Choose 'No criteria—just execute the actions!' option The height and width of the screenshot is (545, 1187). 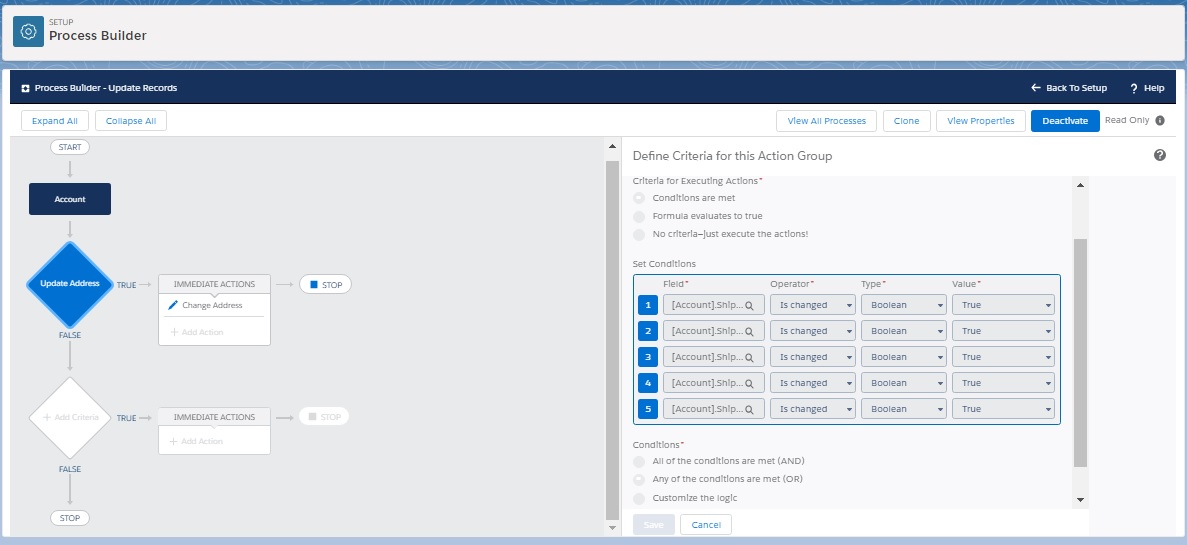(639, 234)
